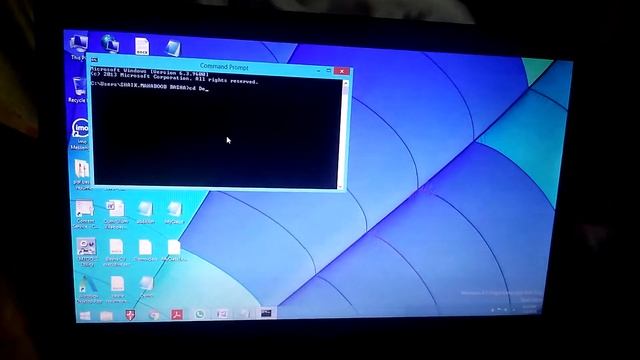
Task: Maximize the Command Prompt window
Action: pyautogui.click(x=329, y=71)
